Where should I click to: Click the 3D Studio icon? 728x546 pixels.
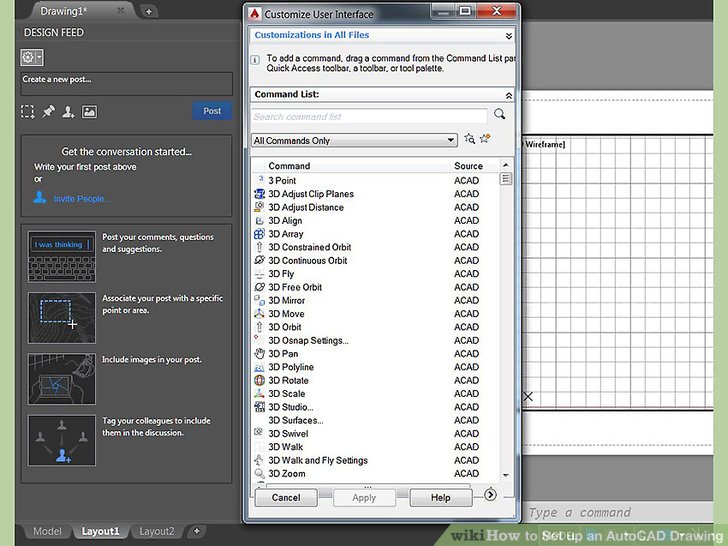260,407
